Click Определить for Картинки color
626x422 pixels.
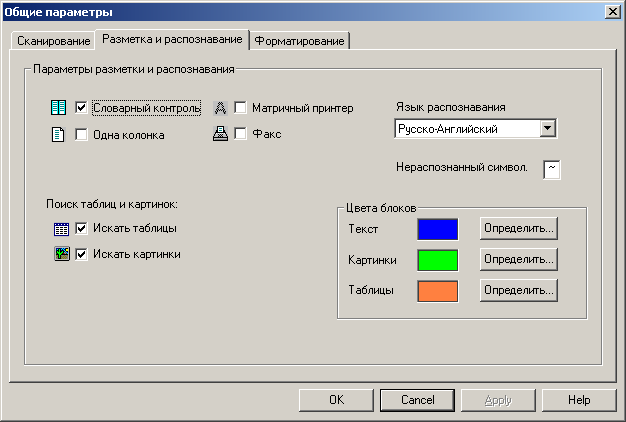519,260
